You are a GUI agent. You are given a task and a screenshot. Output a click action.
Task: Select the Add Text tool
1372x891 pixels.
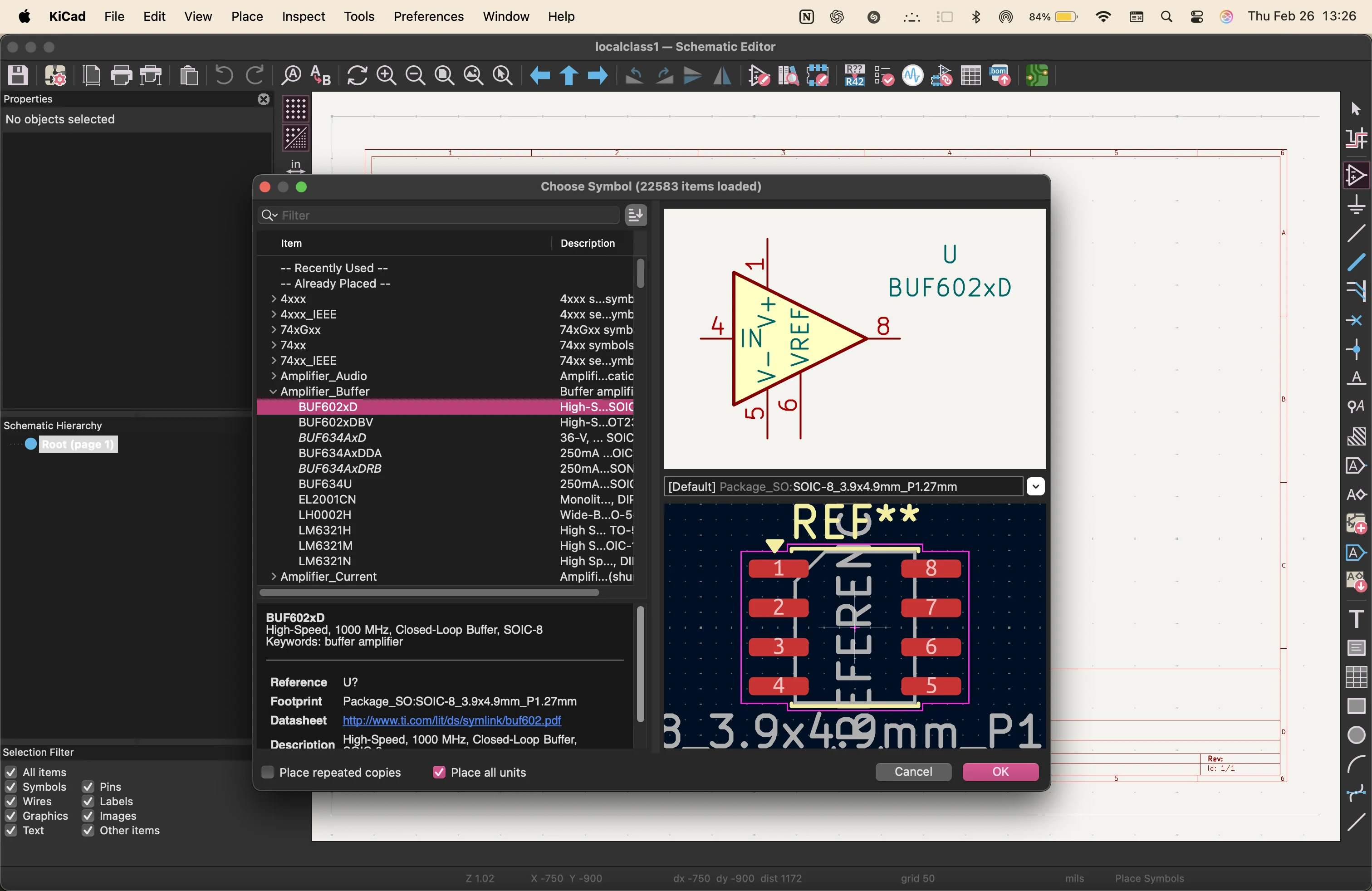[1357, 618]
